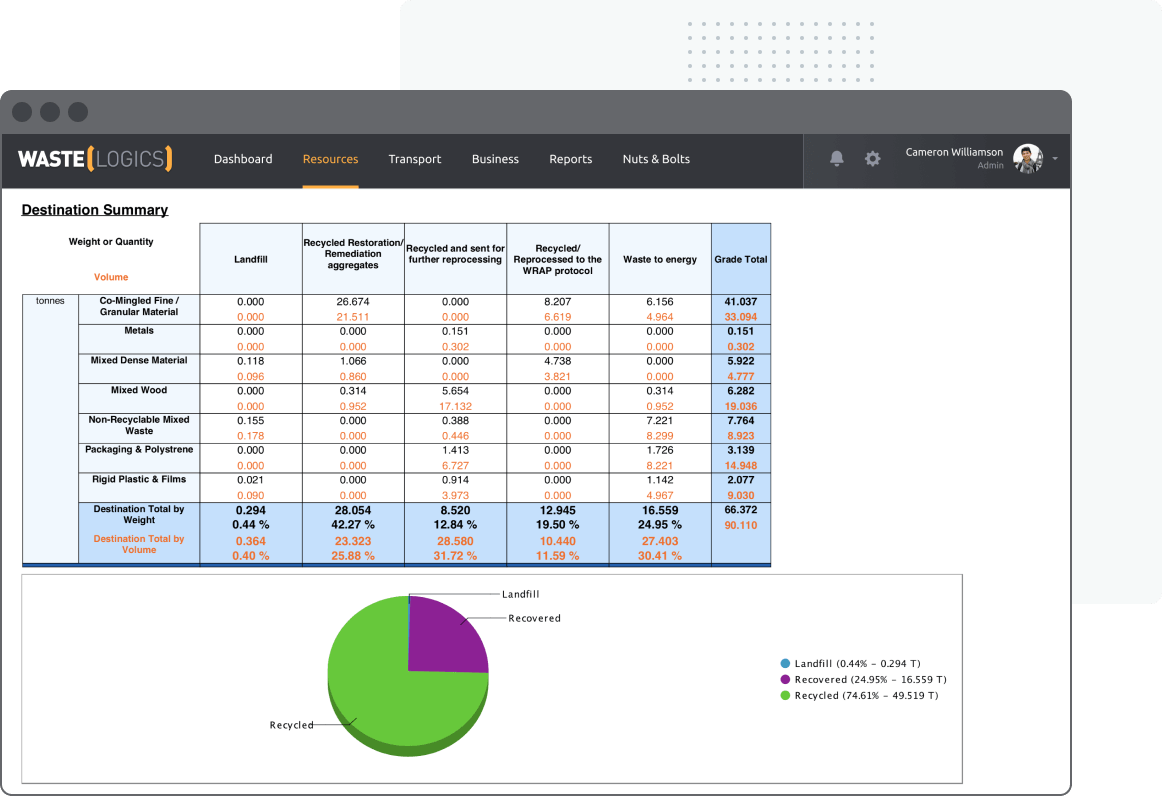Click the Waste Logics logo
1162x796 pixels.
(95, 159)
